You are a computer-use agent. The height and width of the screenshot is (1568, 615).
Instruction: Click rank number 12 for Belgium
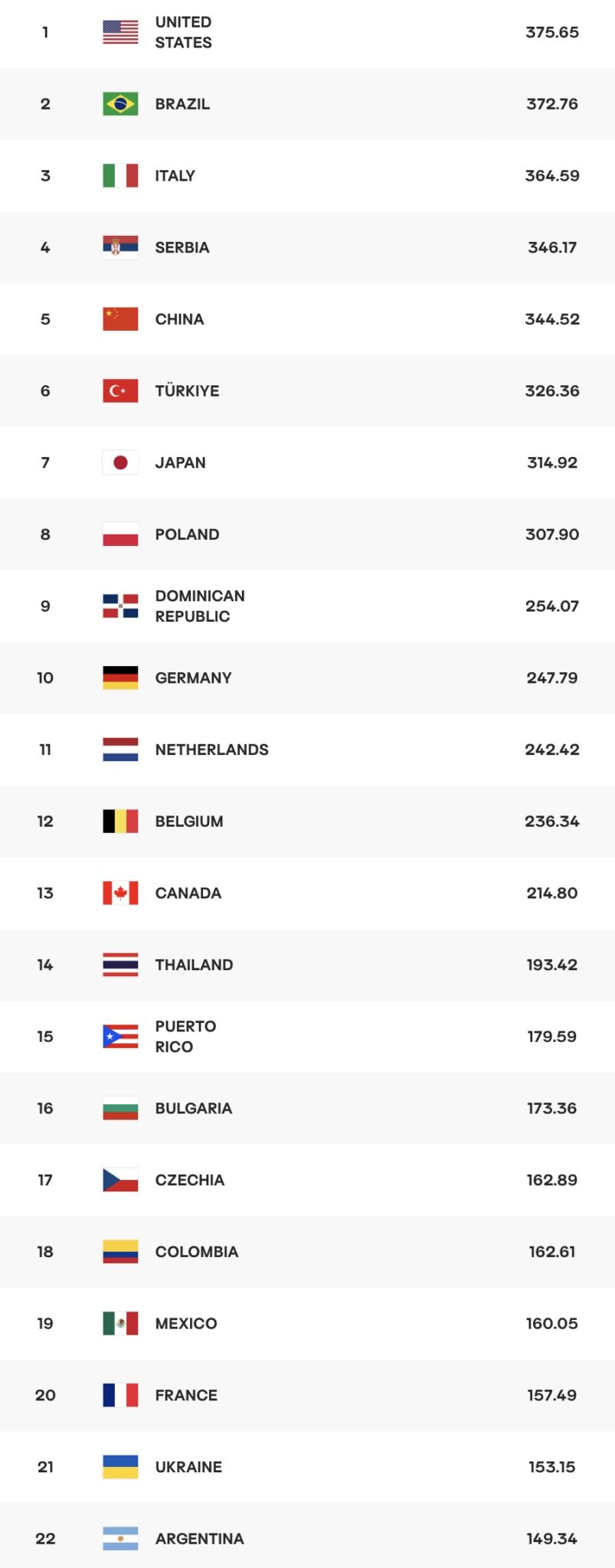coord(45,822)
